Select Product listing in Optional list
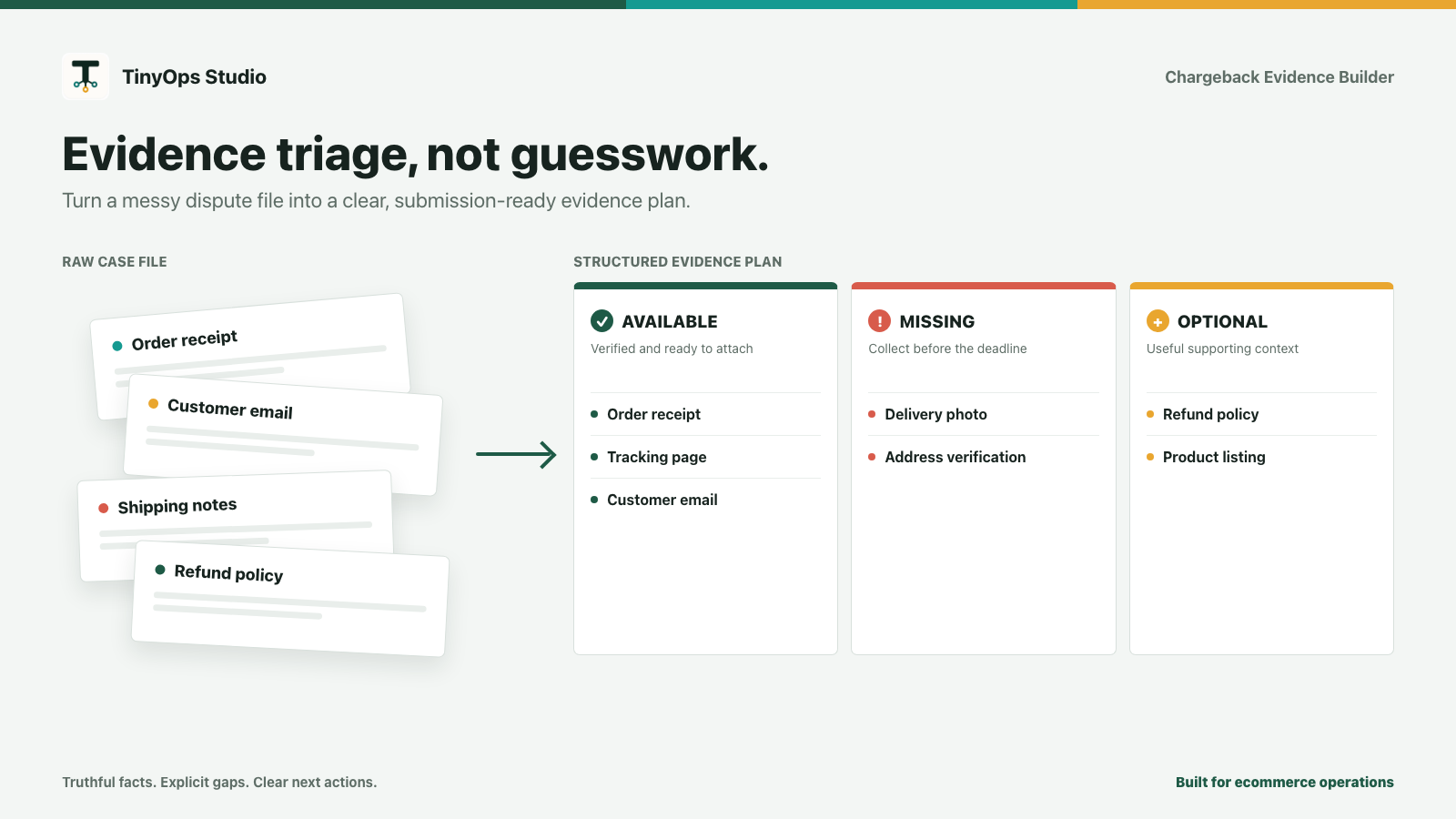The height and width of the screenshot is (819, 1456). [1261, 457]
